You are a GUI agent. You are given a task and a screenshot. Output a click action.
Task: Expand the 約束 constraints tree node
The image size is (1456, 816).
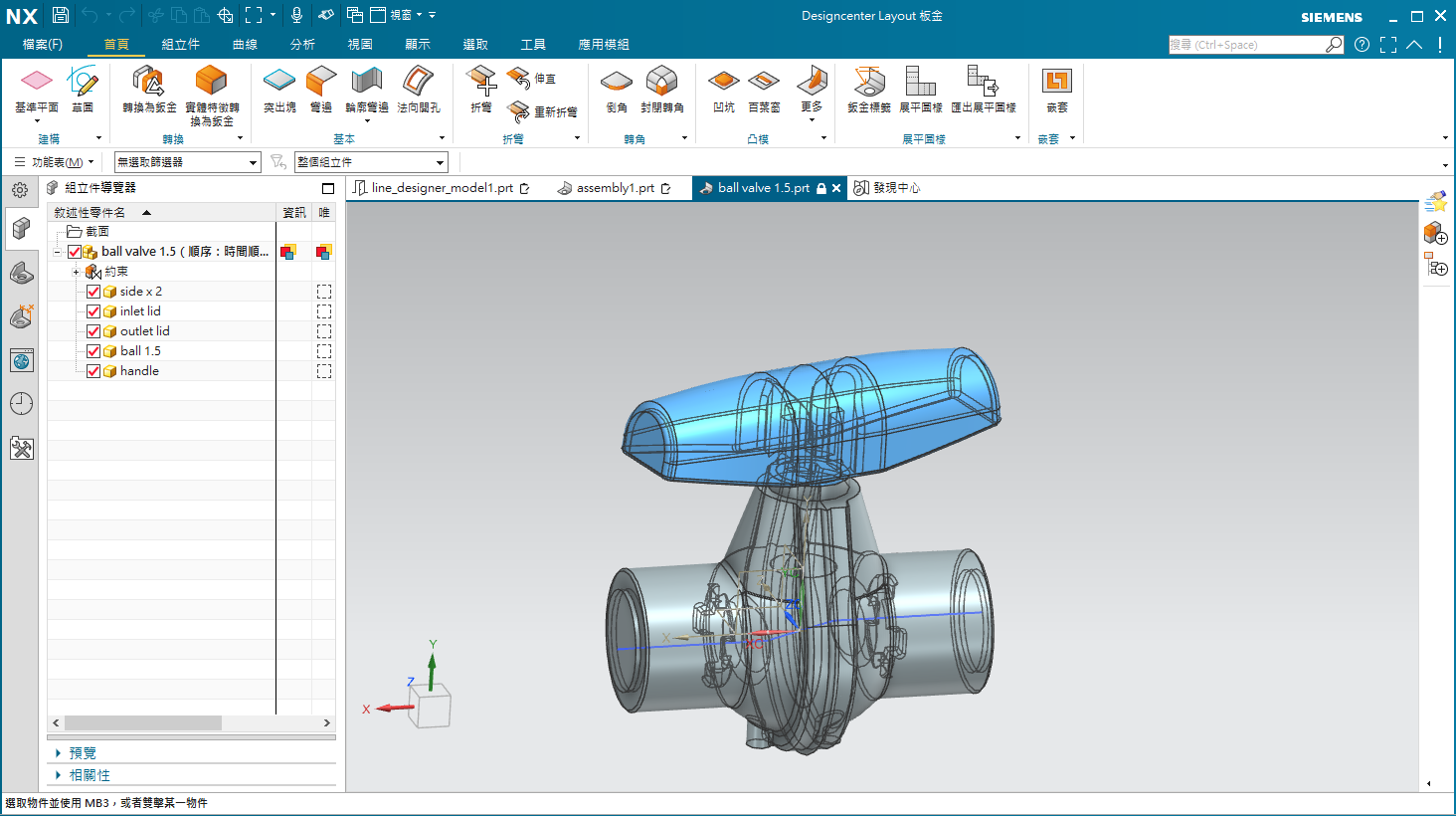point(76,272)
